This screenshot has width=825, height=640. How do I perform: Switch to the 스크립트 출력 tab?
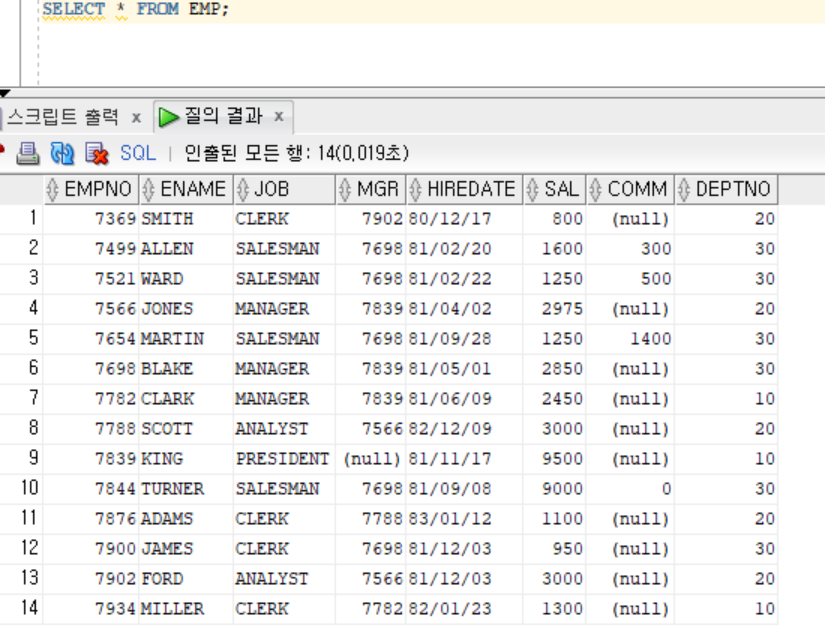click(x=62, y=117)
